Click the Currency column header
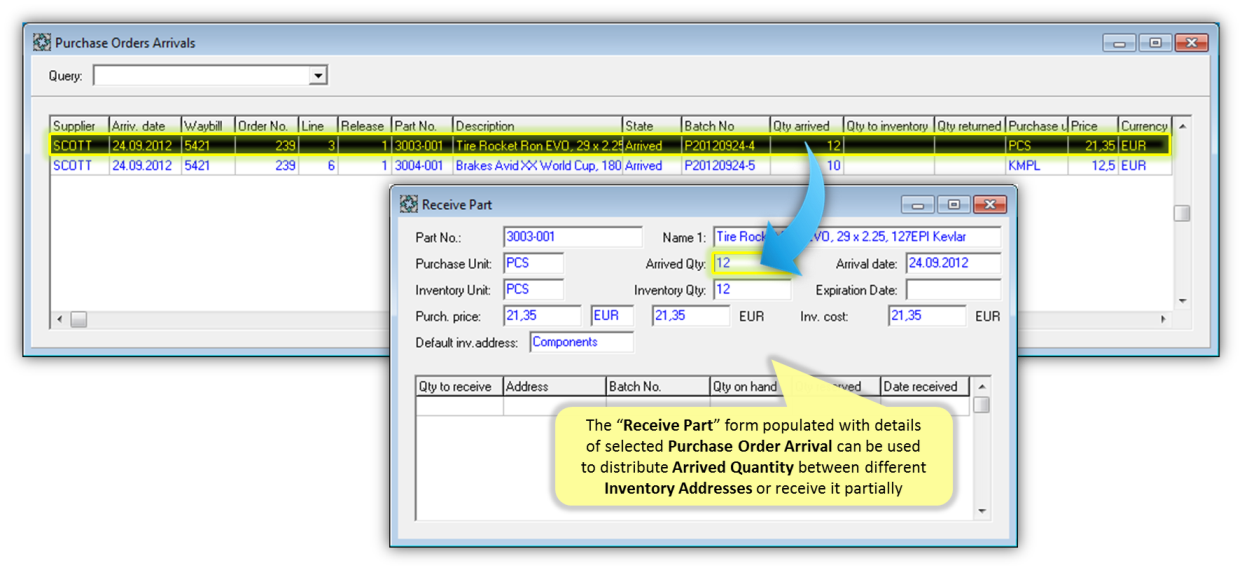 point(1144,126)
